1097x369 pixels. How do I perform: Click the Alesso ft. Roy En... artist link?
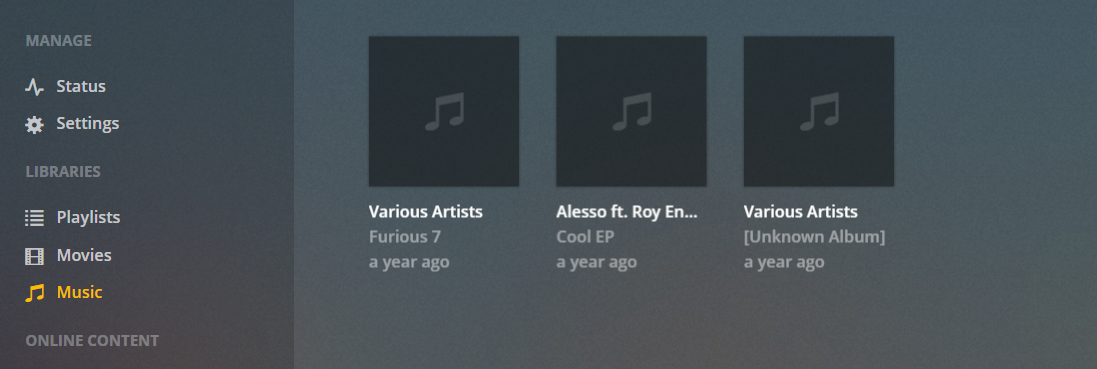(627, 211)
